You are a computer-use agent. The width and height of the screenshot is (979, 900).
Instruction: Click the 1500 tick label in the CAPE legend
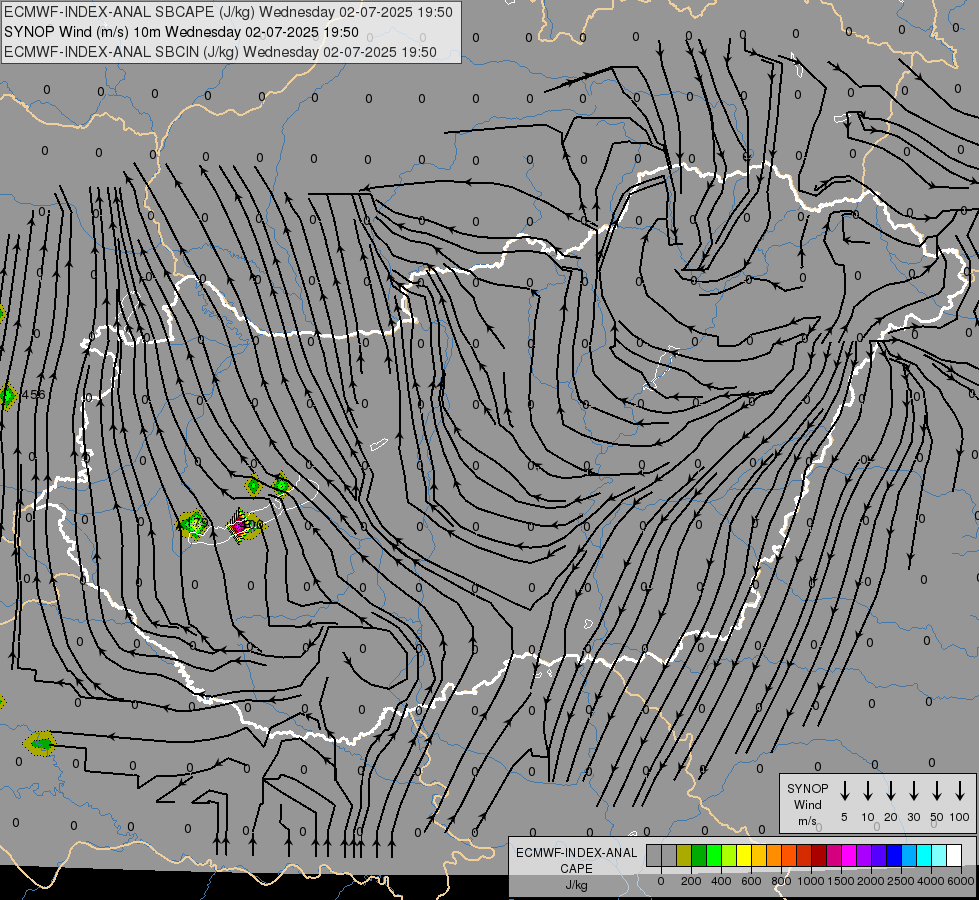841,881
